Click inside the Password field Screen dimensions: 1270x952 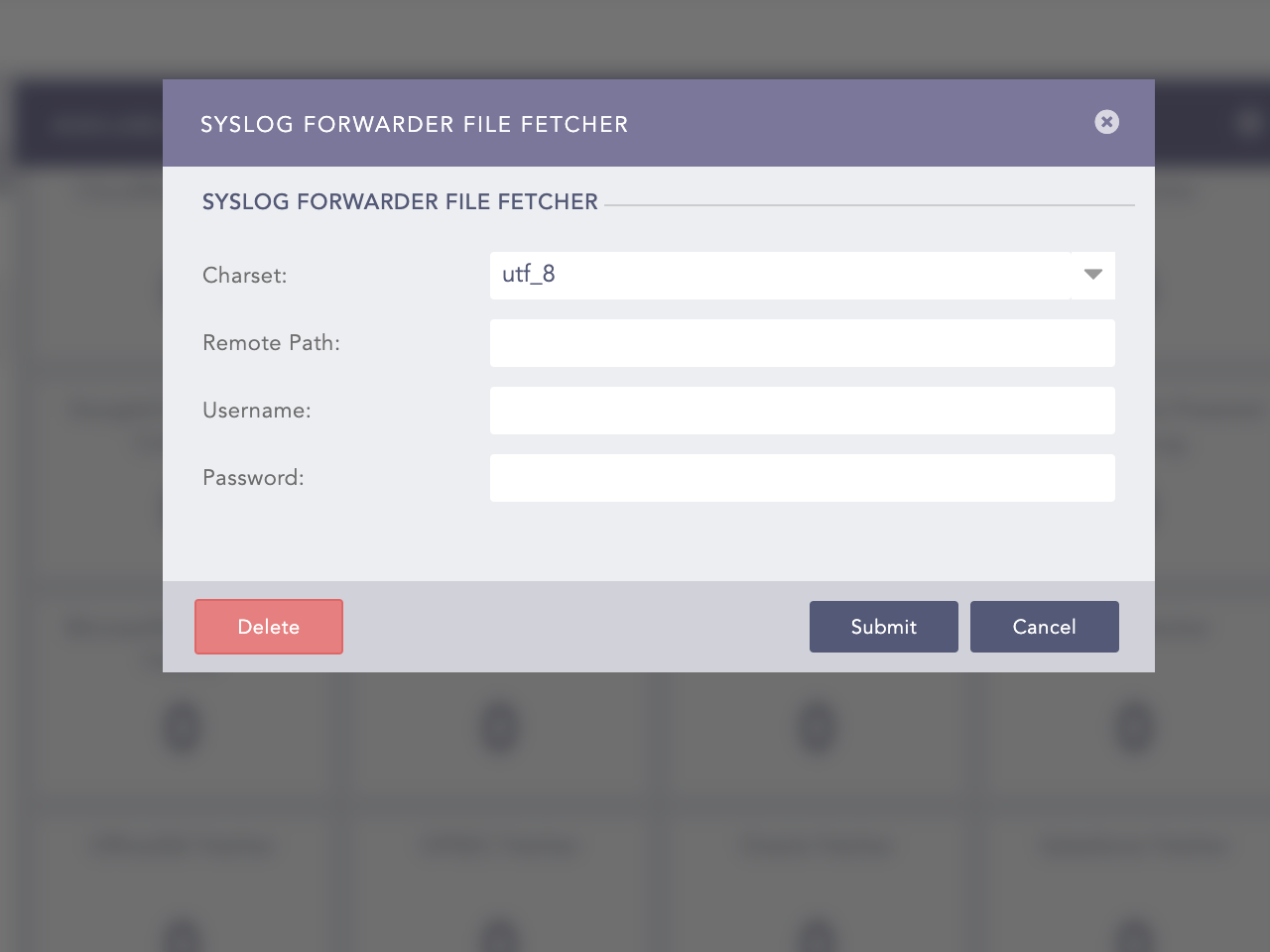[802, 478]
